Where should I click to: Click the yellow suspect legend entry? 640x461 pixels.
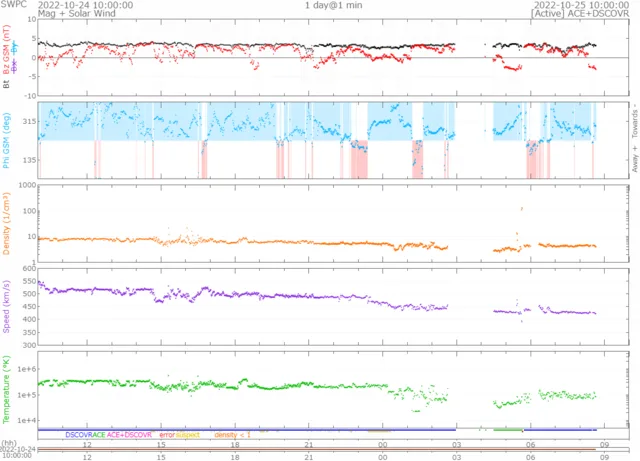[x=190, y=435]
